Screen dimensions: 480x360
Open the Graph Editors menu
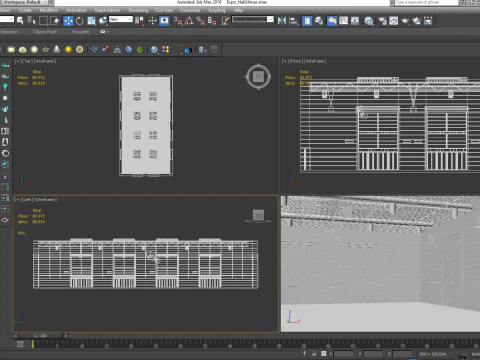[x=107, y=10]
